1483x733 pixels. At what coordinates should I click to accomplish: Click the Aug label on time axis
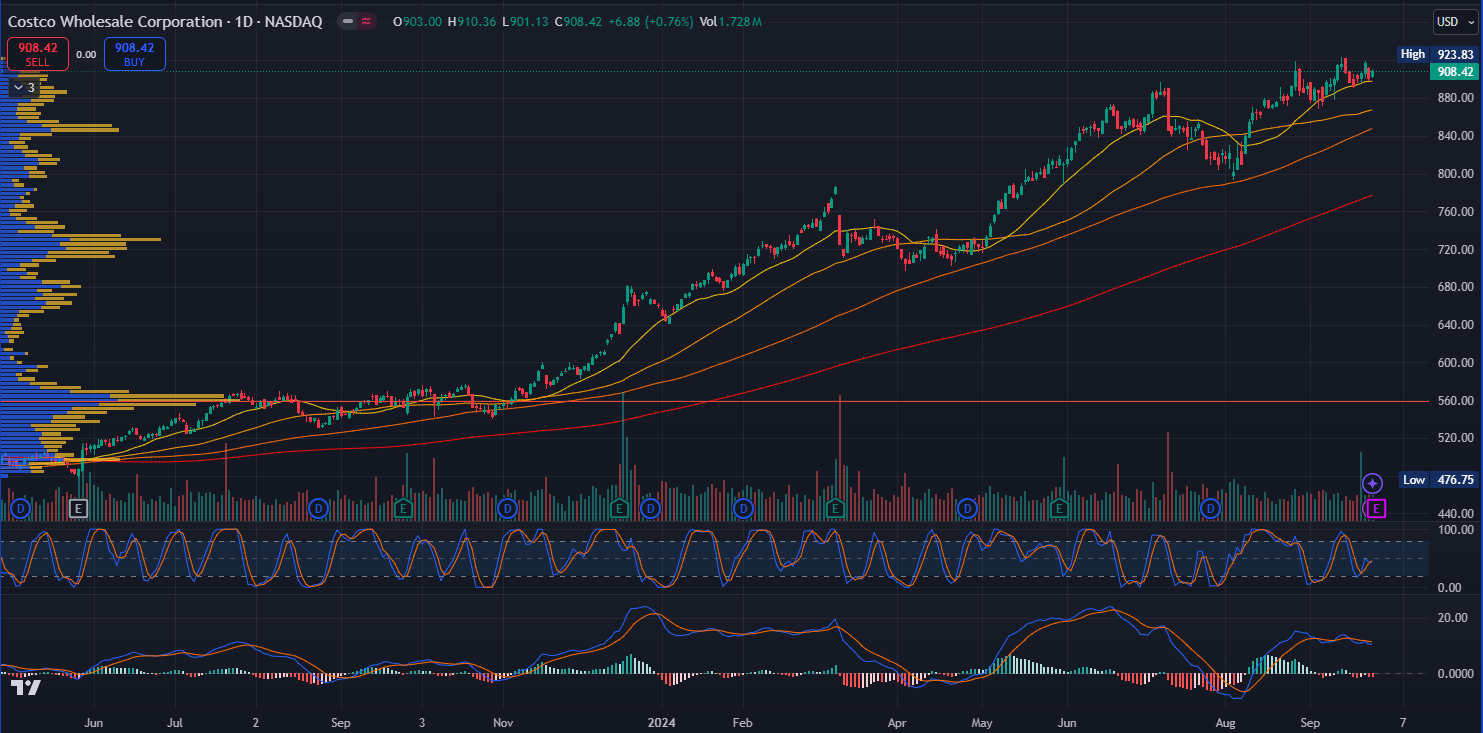coord(1224,721)
